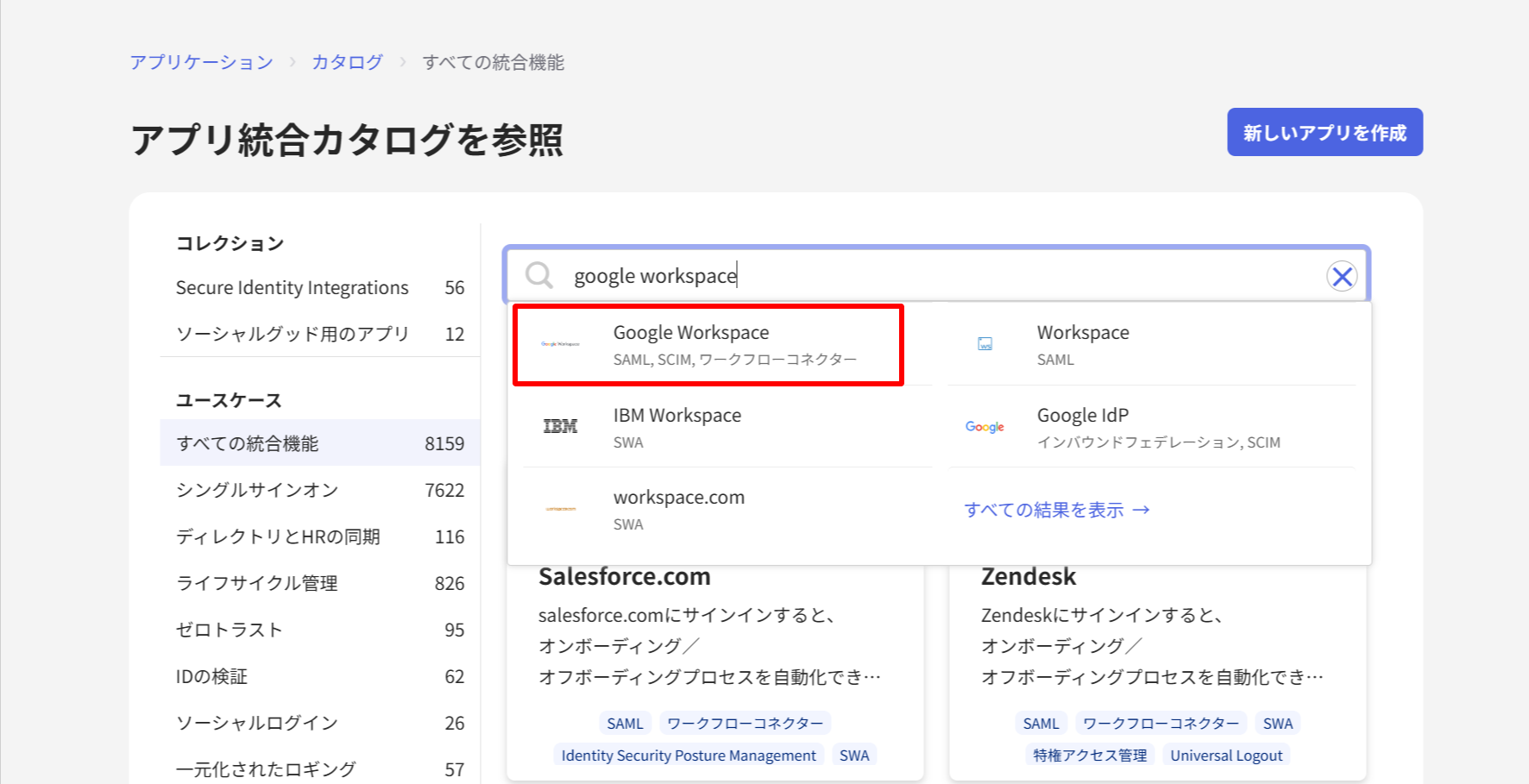Click the Google Workspace logo icon in search results
The width and height of the screenshot is (1529, 784).
coord(561,343)
